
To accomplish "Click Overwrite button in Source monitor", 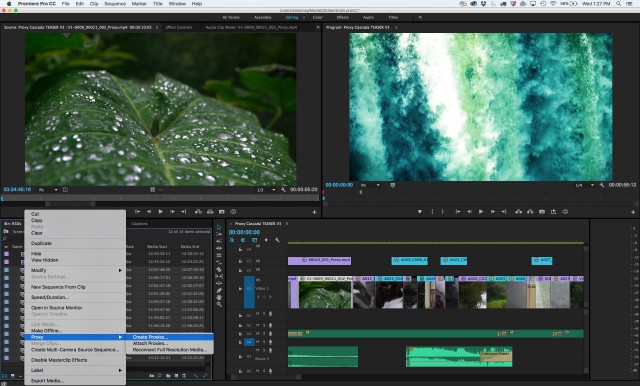I will click(210, 212).
